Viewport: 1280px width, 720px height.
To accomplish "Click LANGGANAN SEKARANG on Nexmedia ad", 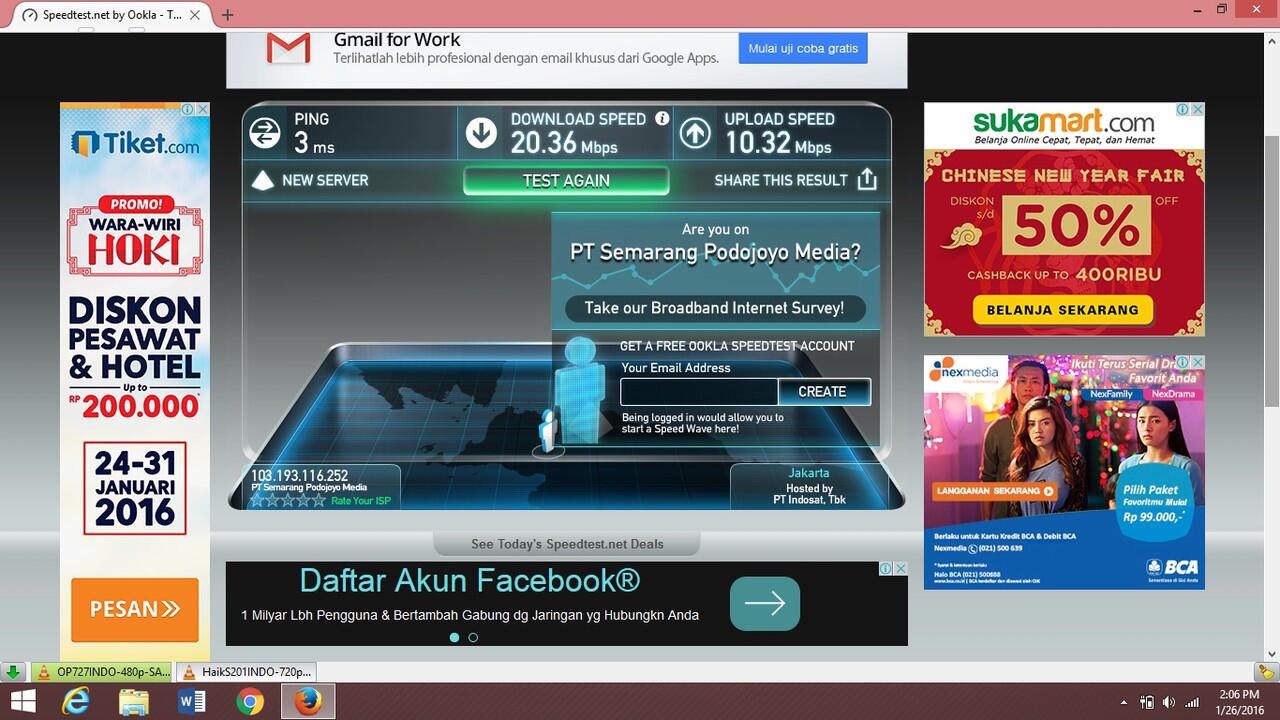I will pyautogui.click(x=996, y=491).
